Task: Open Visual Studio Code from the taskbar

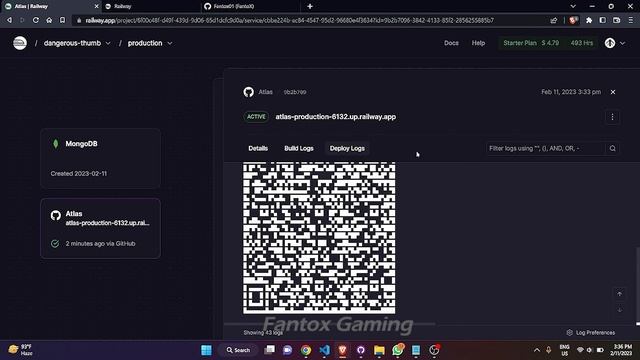Action: coord(324,350)
